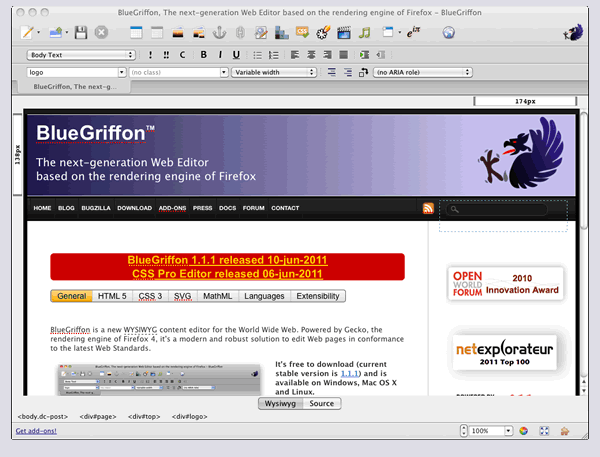The height and width of the screenshot is (457, 600).
Task: Insert an anchor with the anchor icon
Action: point(219,33)
